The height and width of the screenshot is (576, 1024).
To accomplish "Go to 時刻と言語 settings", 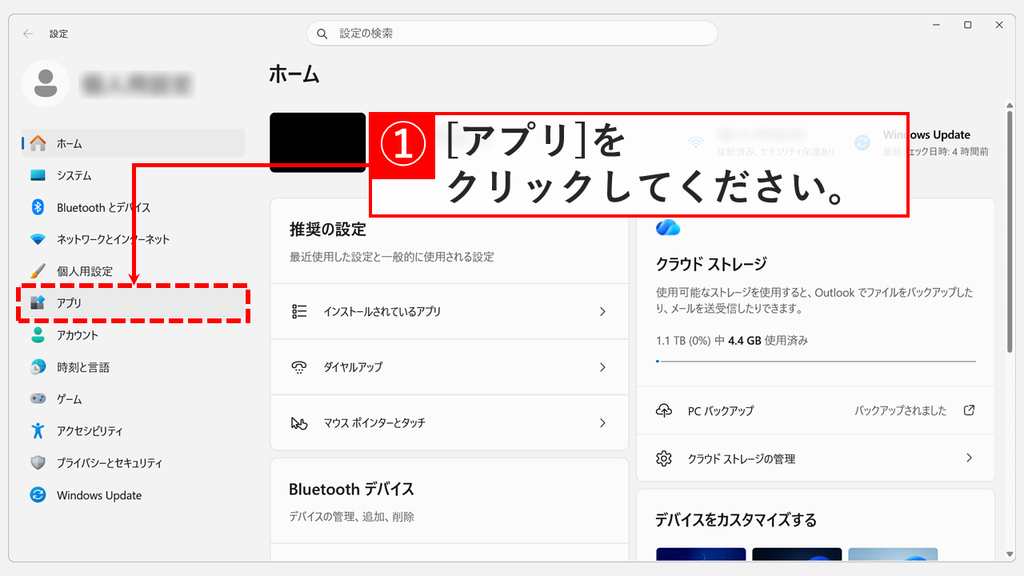I will tap(133, 366).
